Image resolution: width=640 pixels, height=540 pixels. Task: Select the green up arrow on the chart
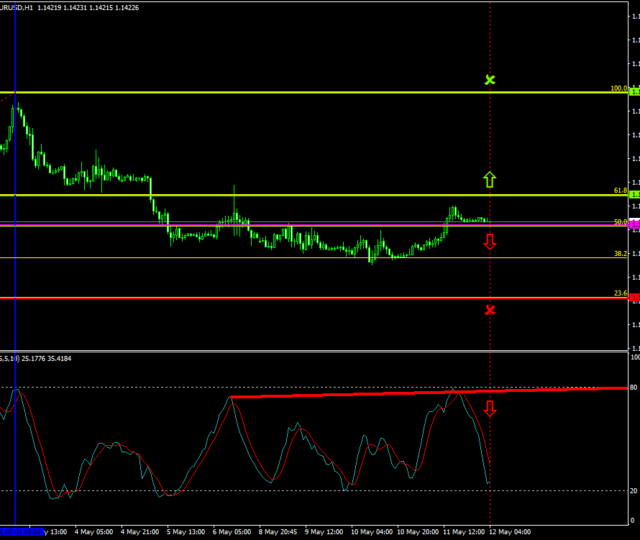point(490,180)
